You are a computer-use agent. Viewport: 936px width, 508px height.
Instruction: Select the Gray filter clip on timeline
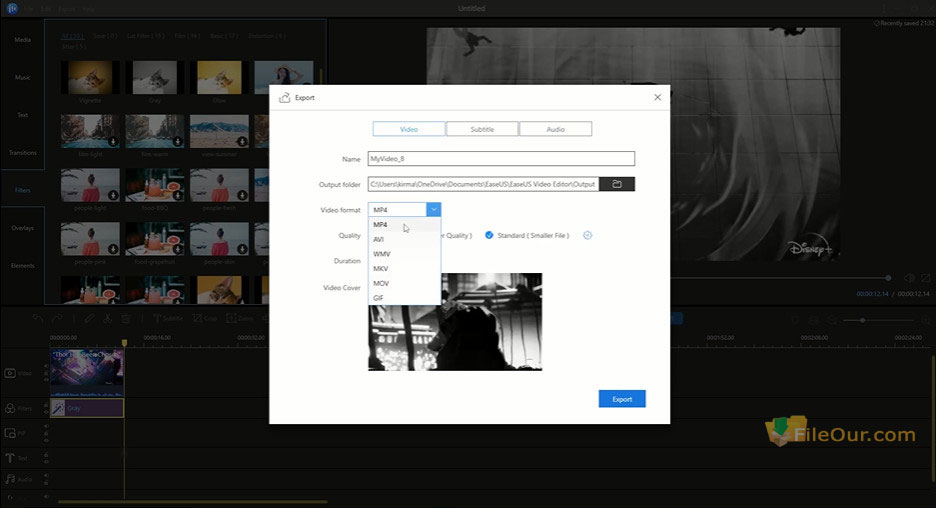87,408
